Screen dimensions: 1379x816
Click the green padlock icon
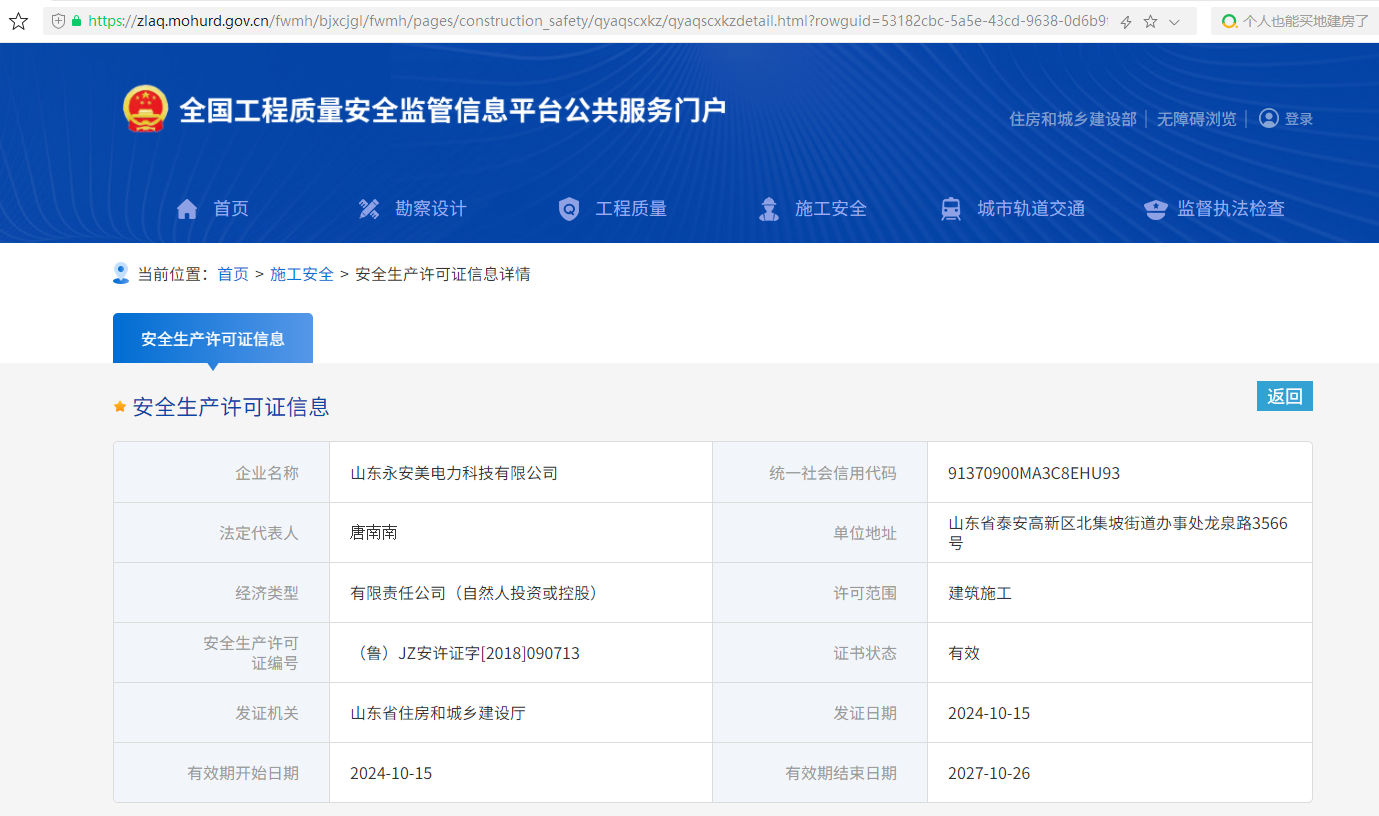pyautogui.click(x=76, y=21)
